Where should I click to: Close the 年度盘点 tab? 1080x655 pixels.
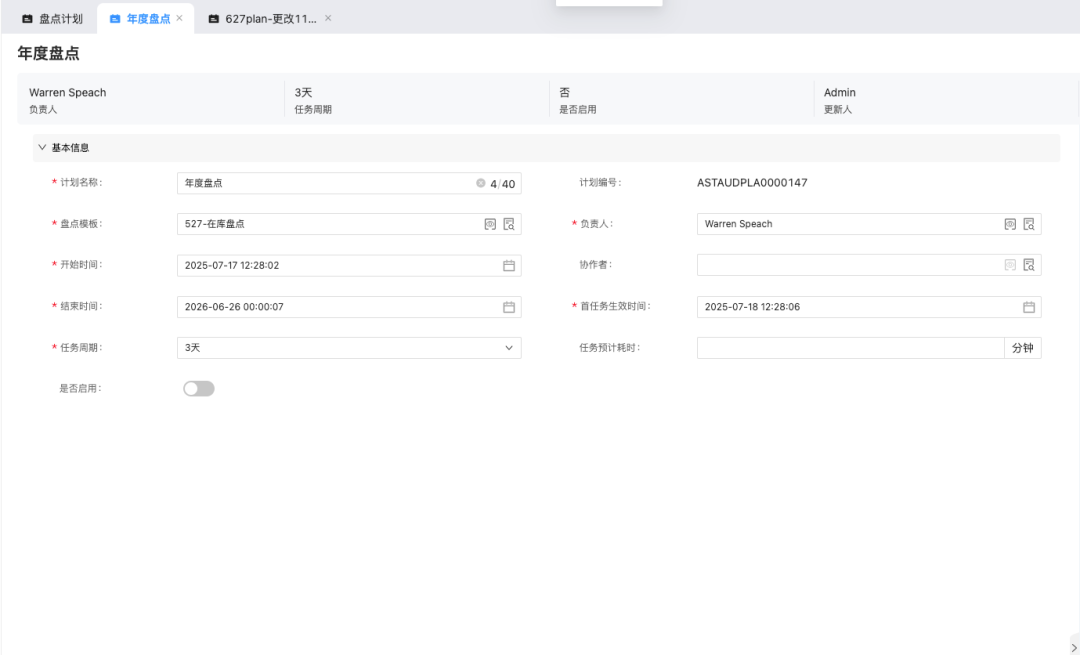tap(179, 19)
